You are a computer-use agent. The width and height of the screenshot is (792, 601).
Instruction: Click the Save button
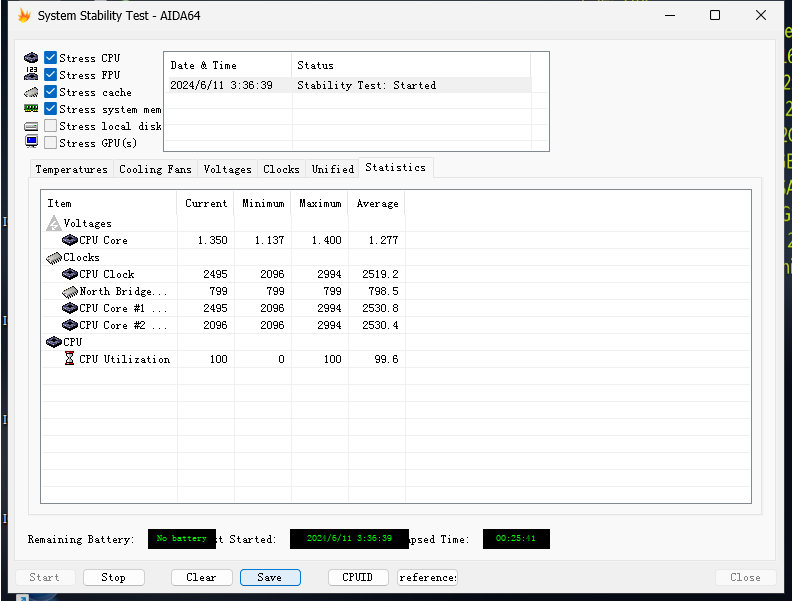pyautogui.click(x=270, y=577)
